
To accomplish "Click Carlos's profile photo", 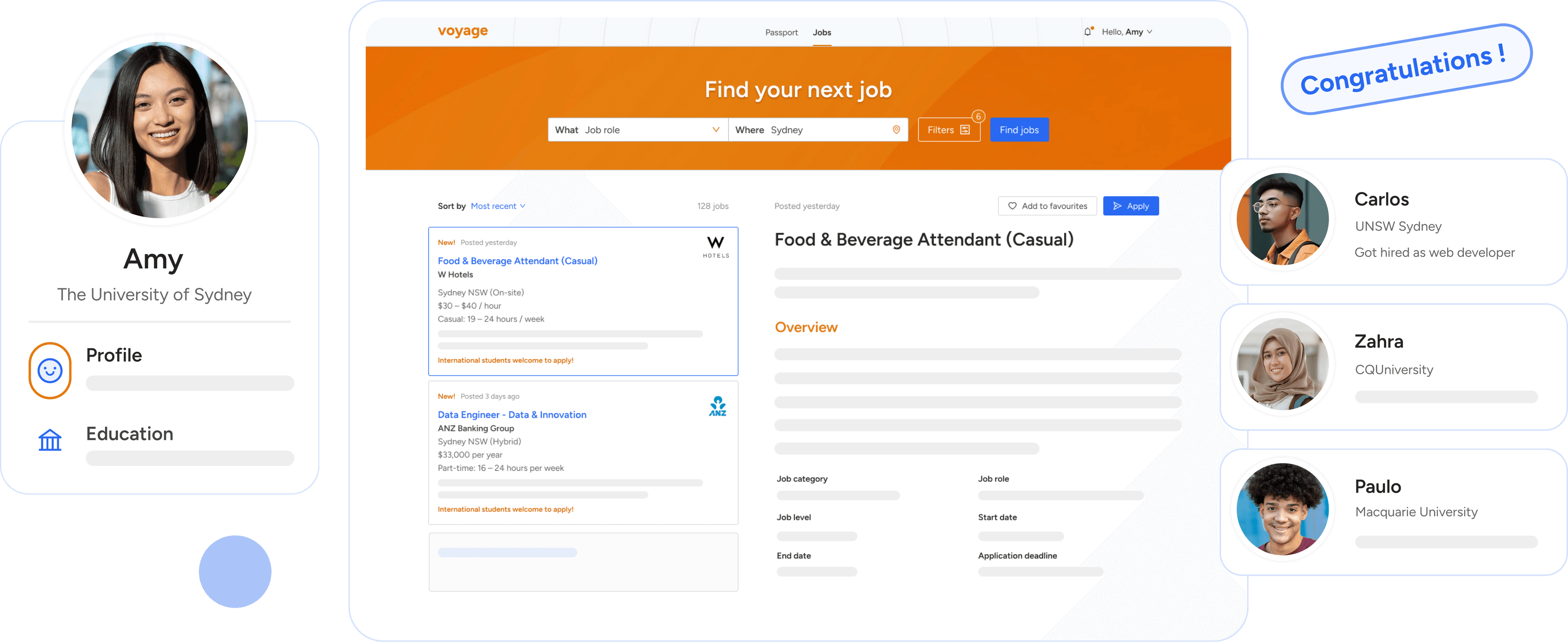I will tap(1283, 219).
